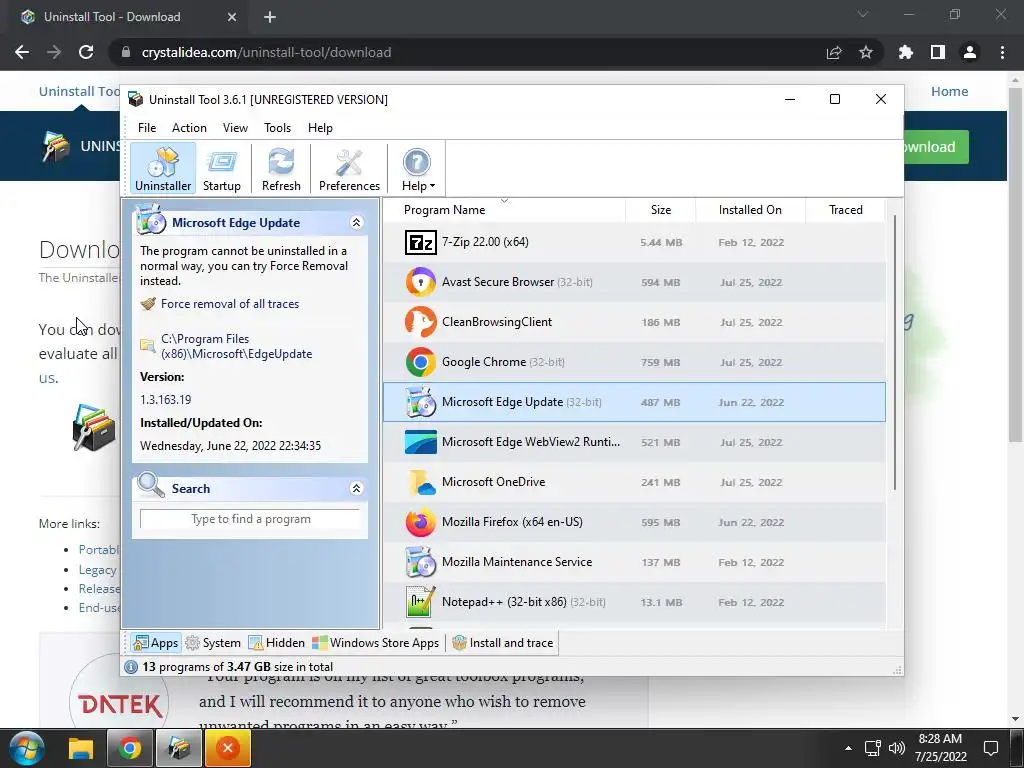Select the Microsoft OneDrive icon
This screenshot has width=1024, height=768.
pos(420,482)
